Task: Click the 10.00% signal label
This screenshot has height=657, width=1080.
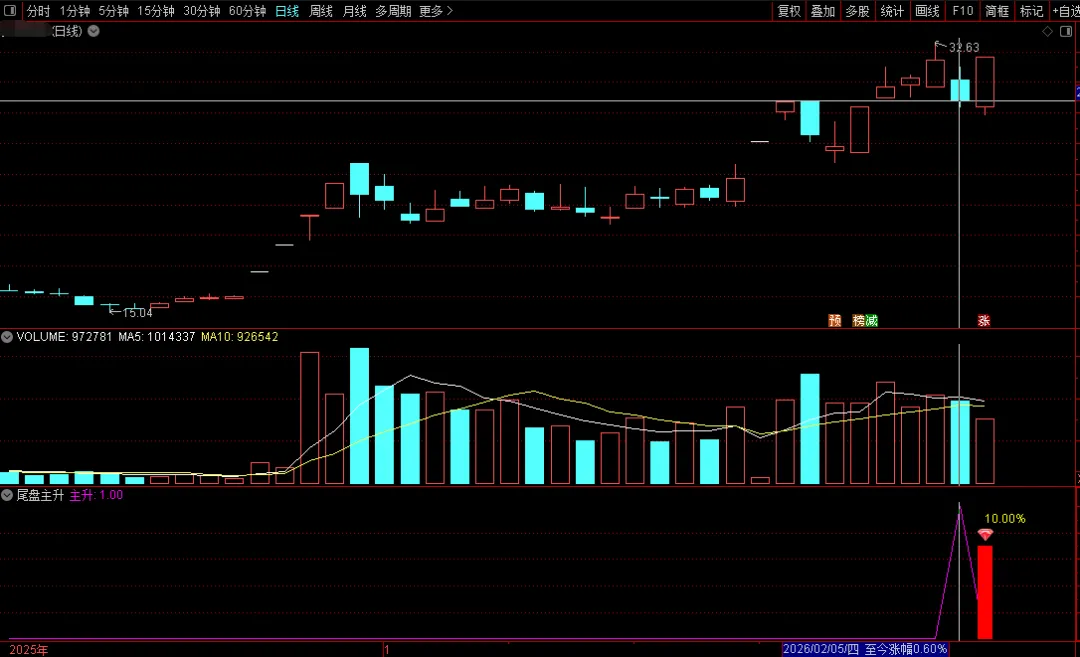Action: (x=1004, y=519)
